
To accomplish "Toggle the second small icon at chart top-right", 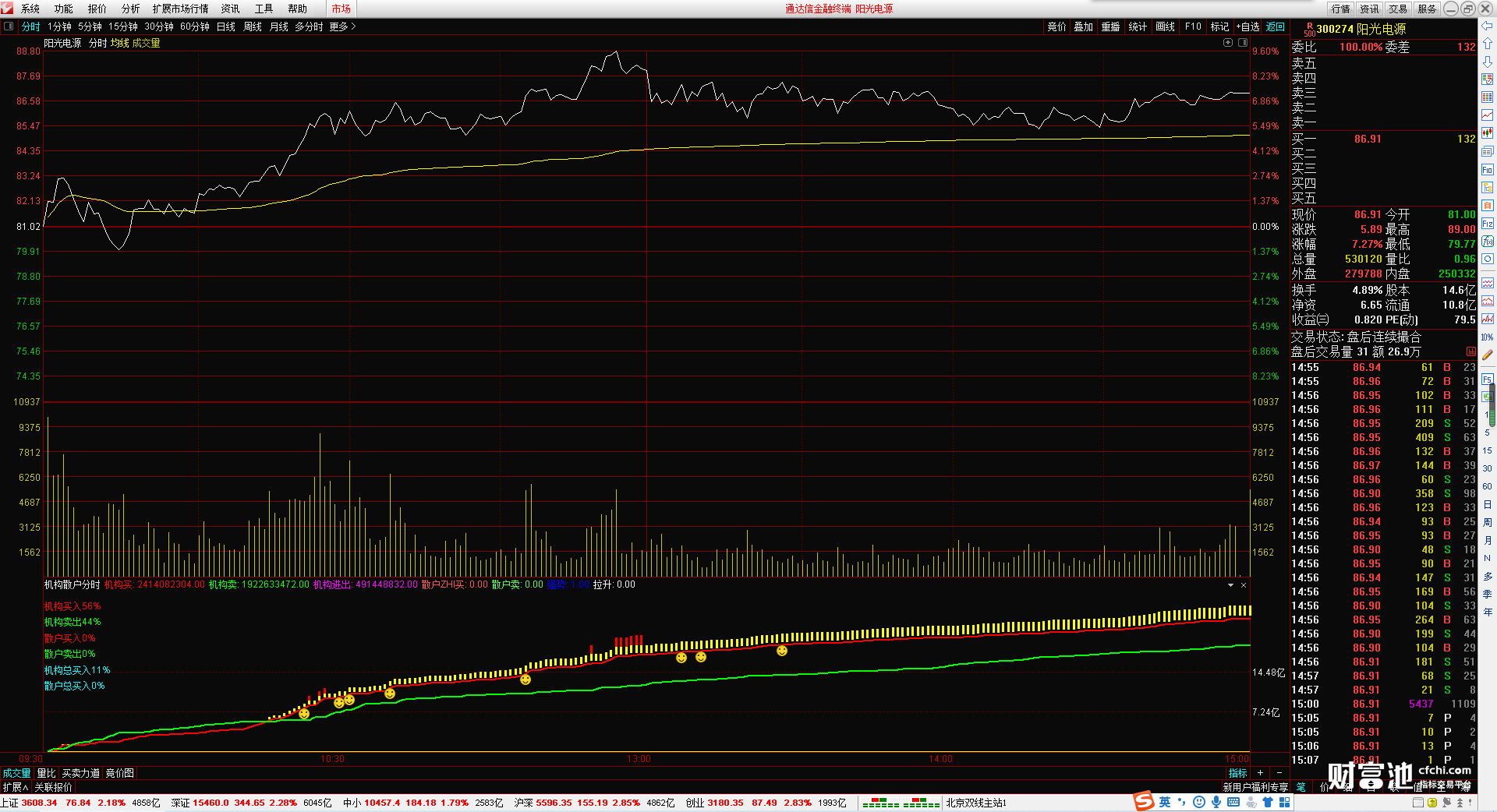I will tap(1243, 43).
